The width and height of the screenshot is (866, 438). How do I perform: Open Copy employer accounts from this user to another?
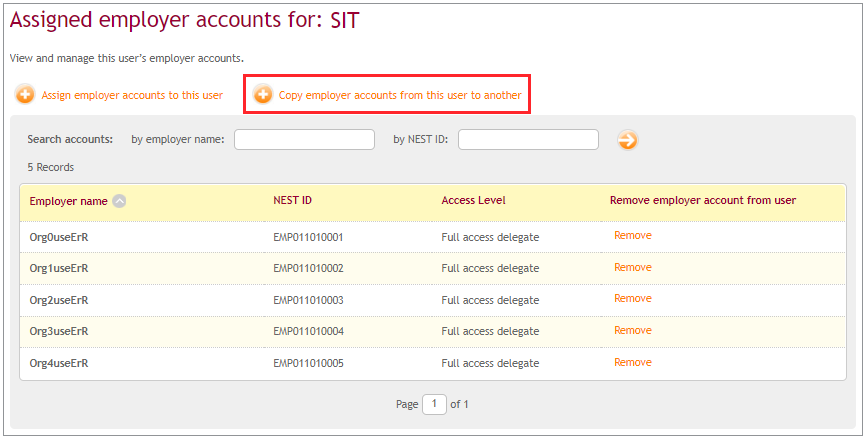400,95
